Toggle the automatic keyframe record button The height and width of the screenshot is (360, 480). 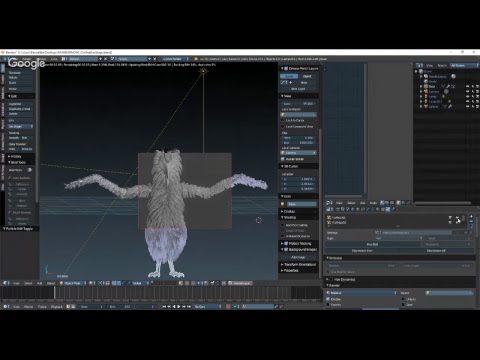228,306
